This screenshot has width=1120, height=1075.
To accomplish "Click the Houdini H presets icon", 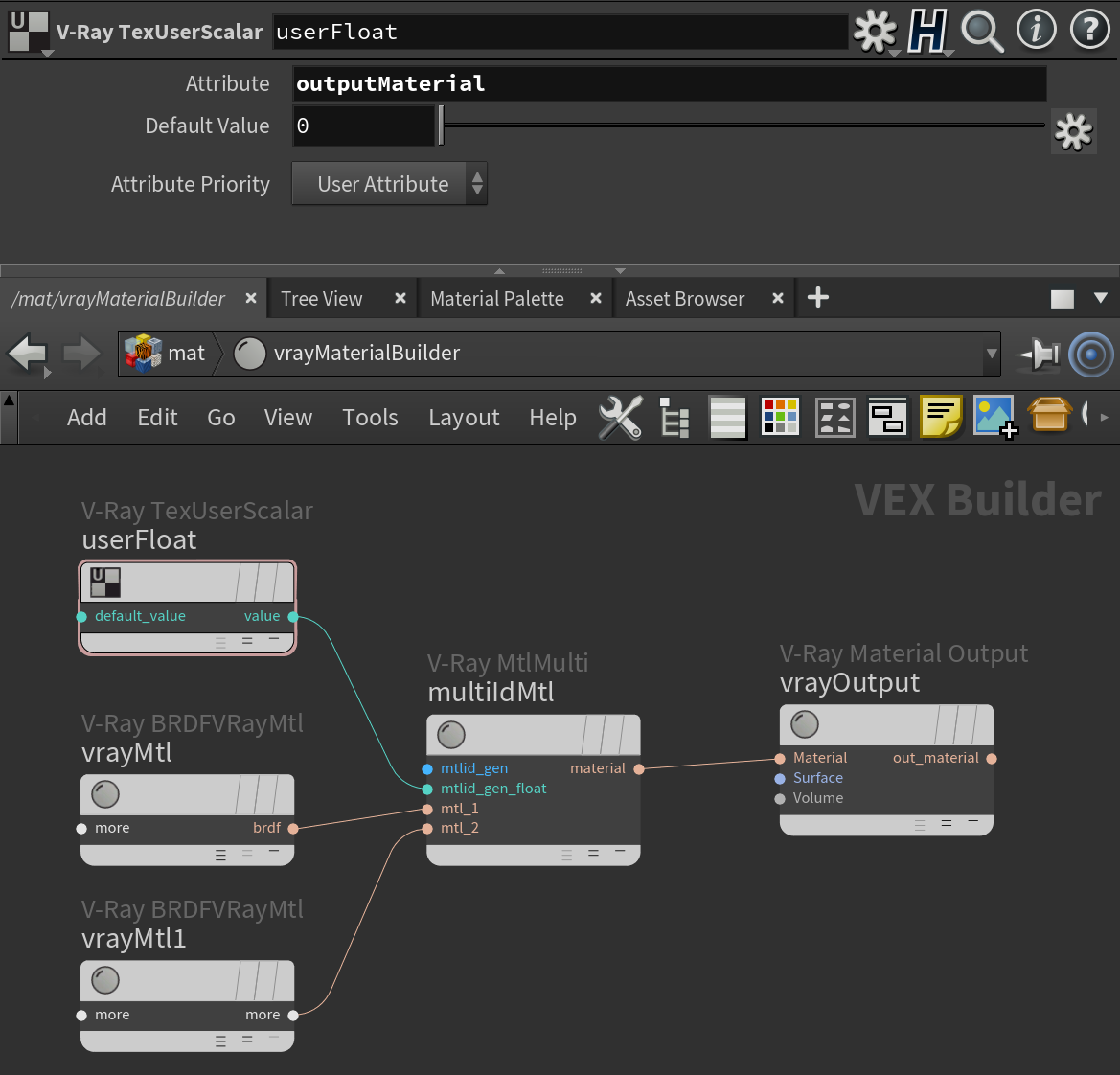I will pos(927,32).
